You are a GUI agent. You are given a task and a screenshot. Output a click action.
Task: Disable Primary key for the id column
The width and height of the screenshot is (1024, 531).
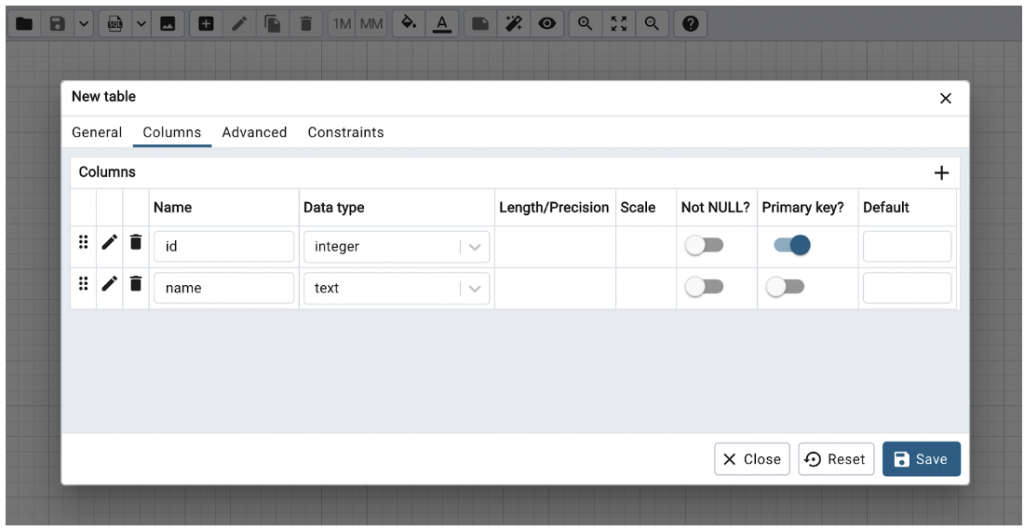tap(792, 246)
